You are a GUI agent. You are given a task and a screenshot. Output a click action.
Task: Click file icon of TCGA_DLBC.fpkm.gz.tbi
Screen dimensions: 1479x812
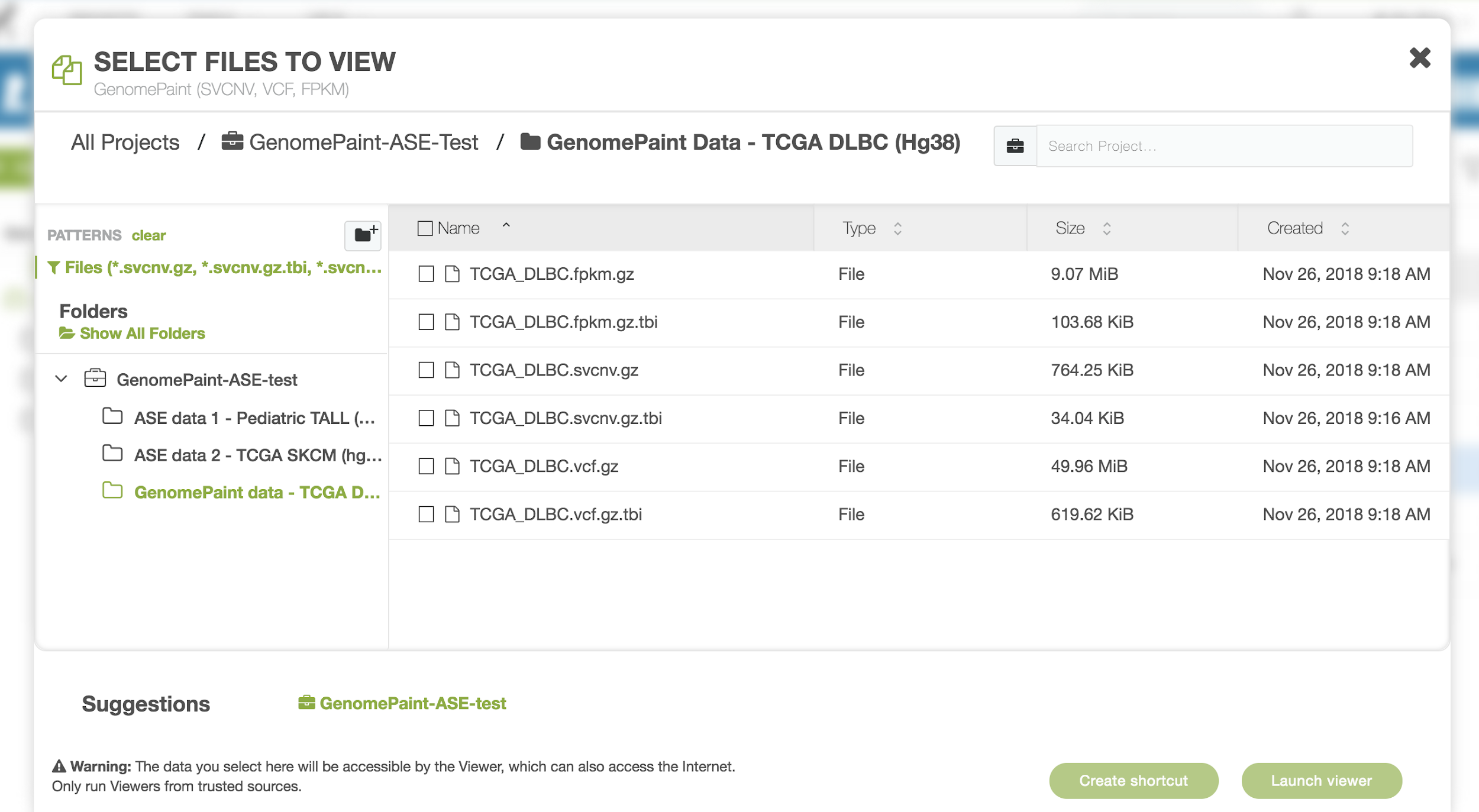452,322
